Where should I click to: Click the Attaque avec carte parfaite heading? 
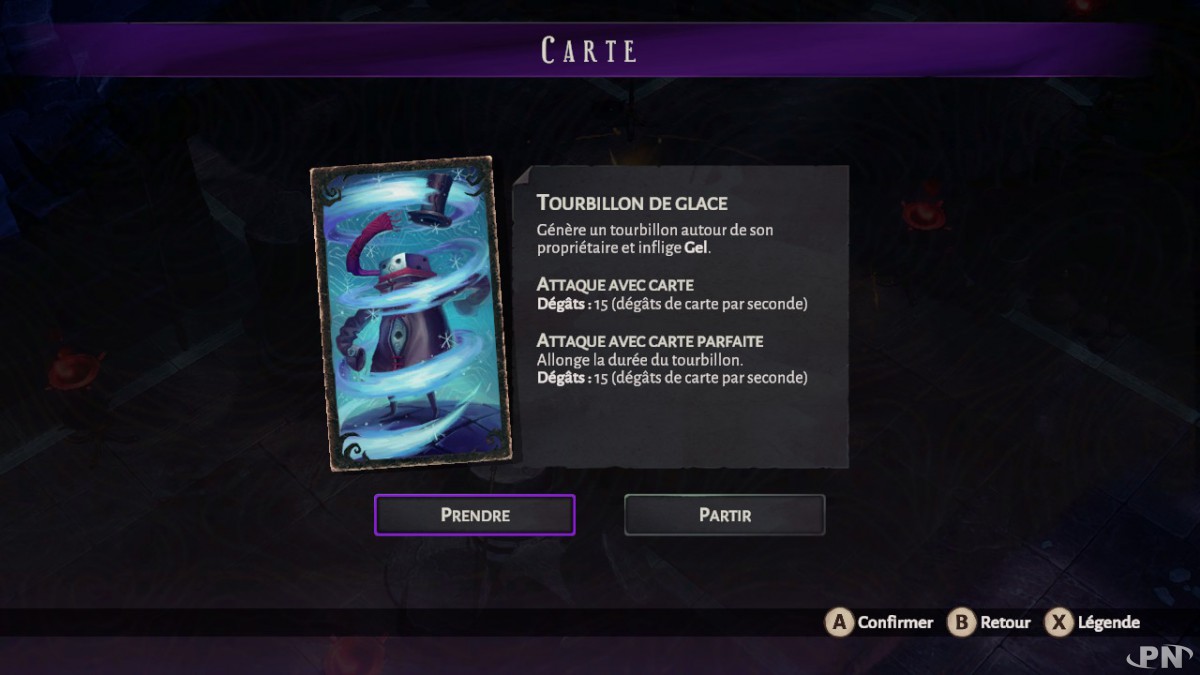point(650,341)
